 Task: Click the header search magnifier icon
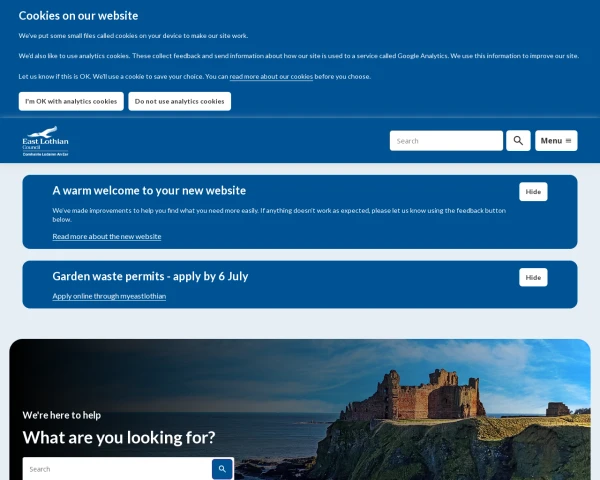(518, 140)
